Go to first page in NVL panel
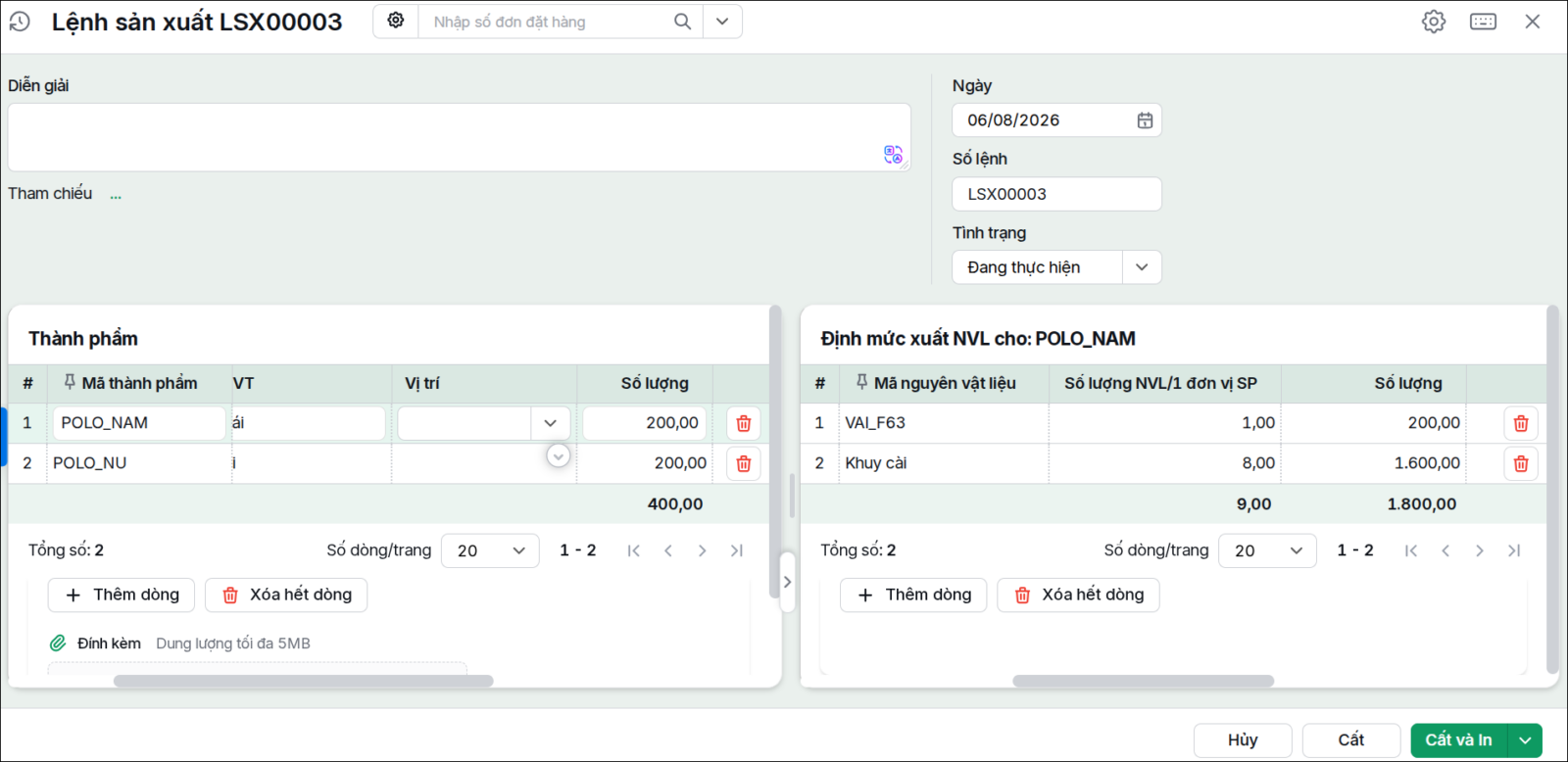The image size is (1568, 762). tap(1411, 550)
